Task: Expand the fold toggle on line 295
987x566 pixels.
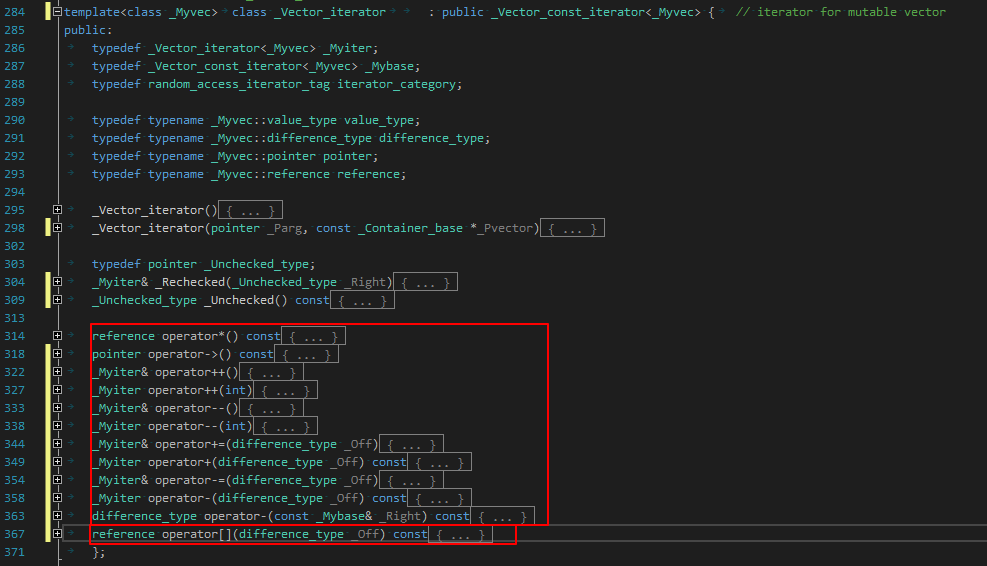Action: (58, 210)
